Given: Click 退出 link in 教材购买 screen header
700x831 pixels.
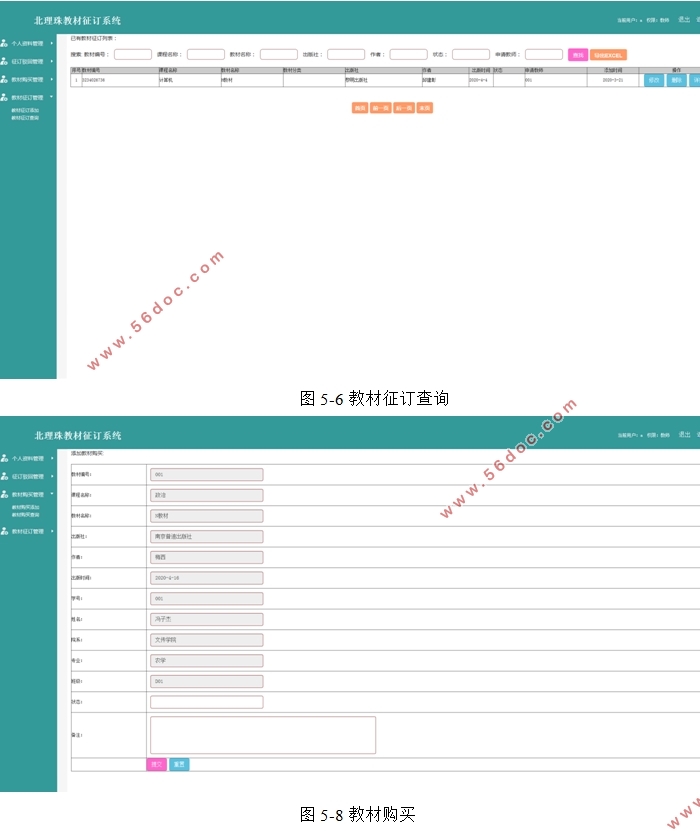Looking at the screenshot, I should (684, 435).
